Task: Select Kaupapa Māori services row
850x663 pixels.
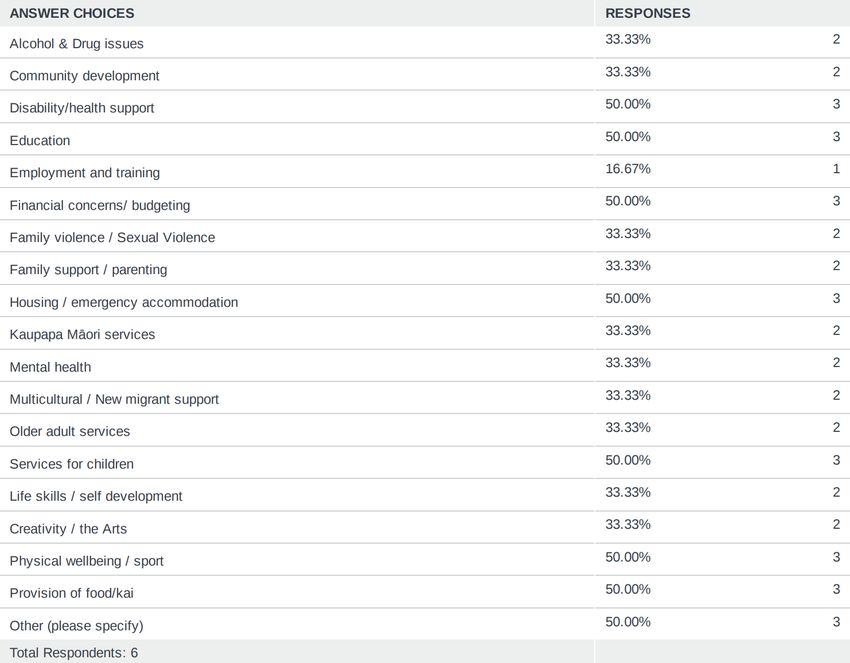Action: click(425, 333)
